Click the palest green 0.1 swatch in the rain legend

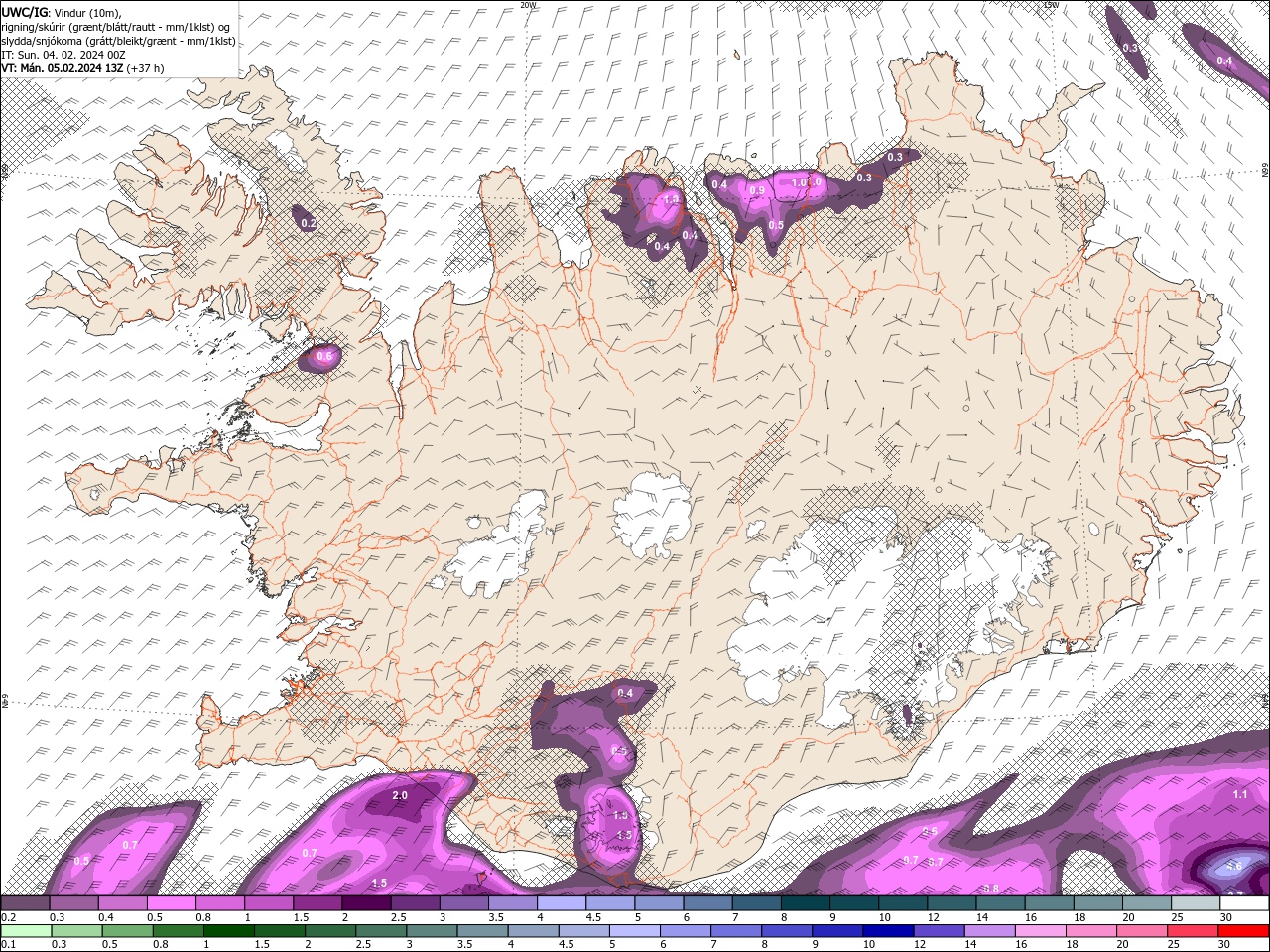coord(26,931)
